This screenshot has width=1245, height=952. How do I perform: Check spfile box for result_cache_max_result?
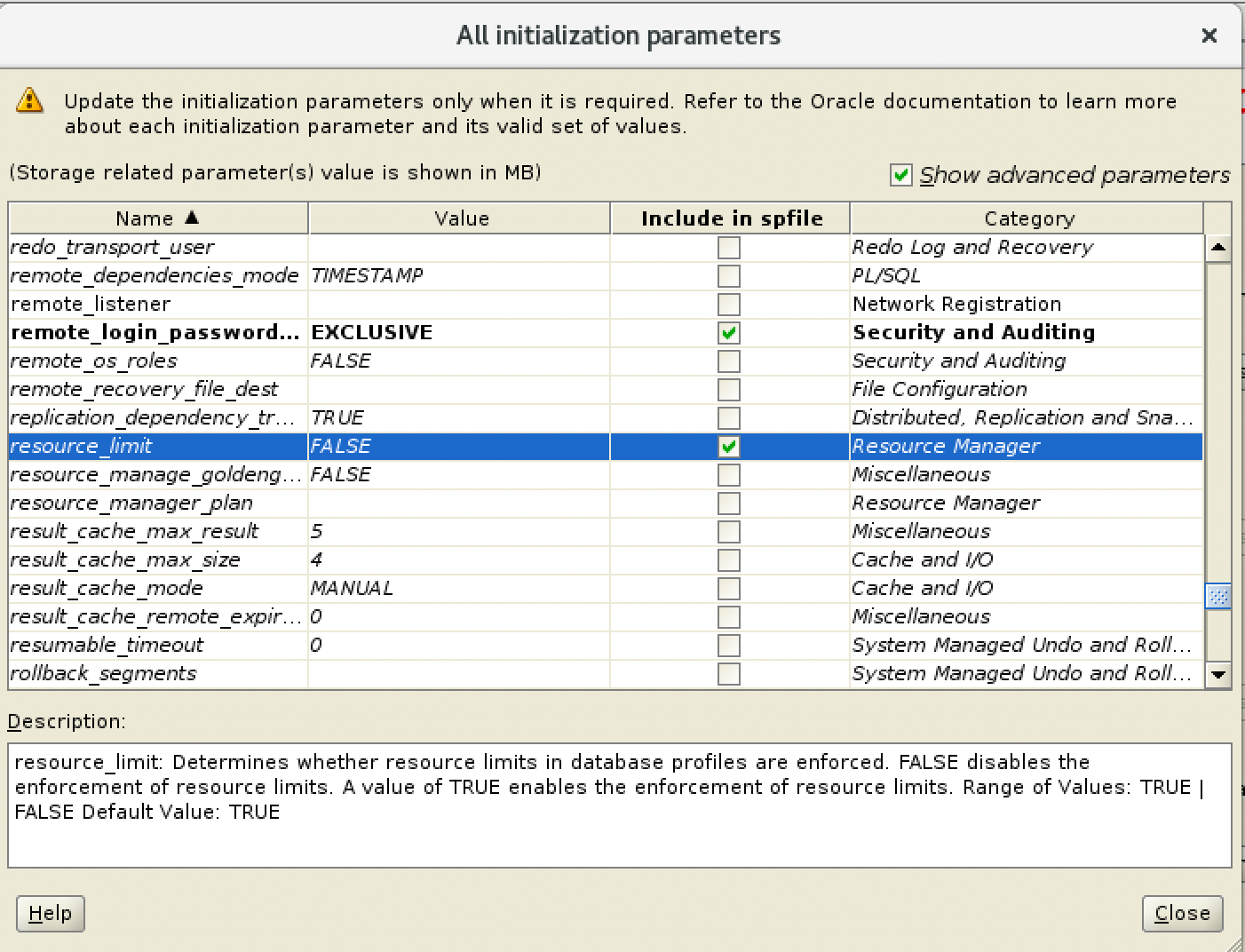(729, 532)
